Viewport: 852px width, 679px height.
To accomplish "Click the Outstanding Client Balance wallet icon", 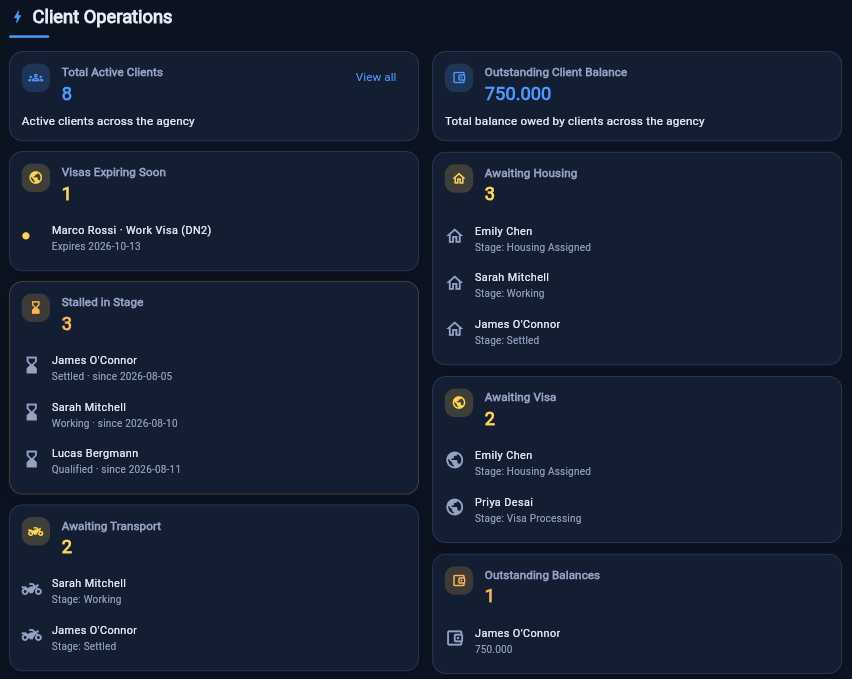I will 459,78.
